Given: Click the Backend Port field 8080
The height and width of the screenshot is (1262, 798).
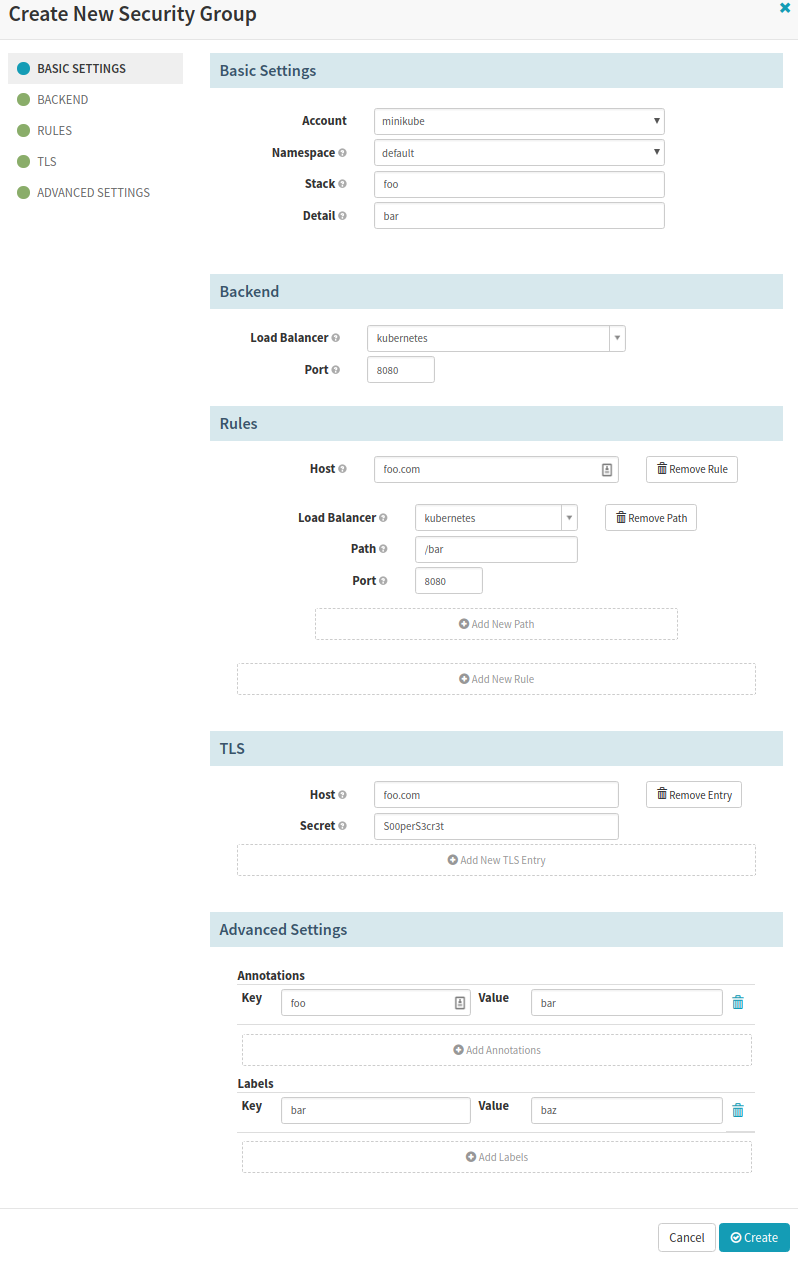Looking at the screenshot, I should 401,370.
